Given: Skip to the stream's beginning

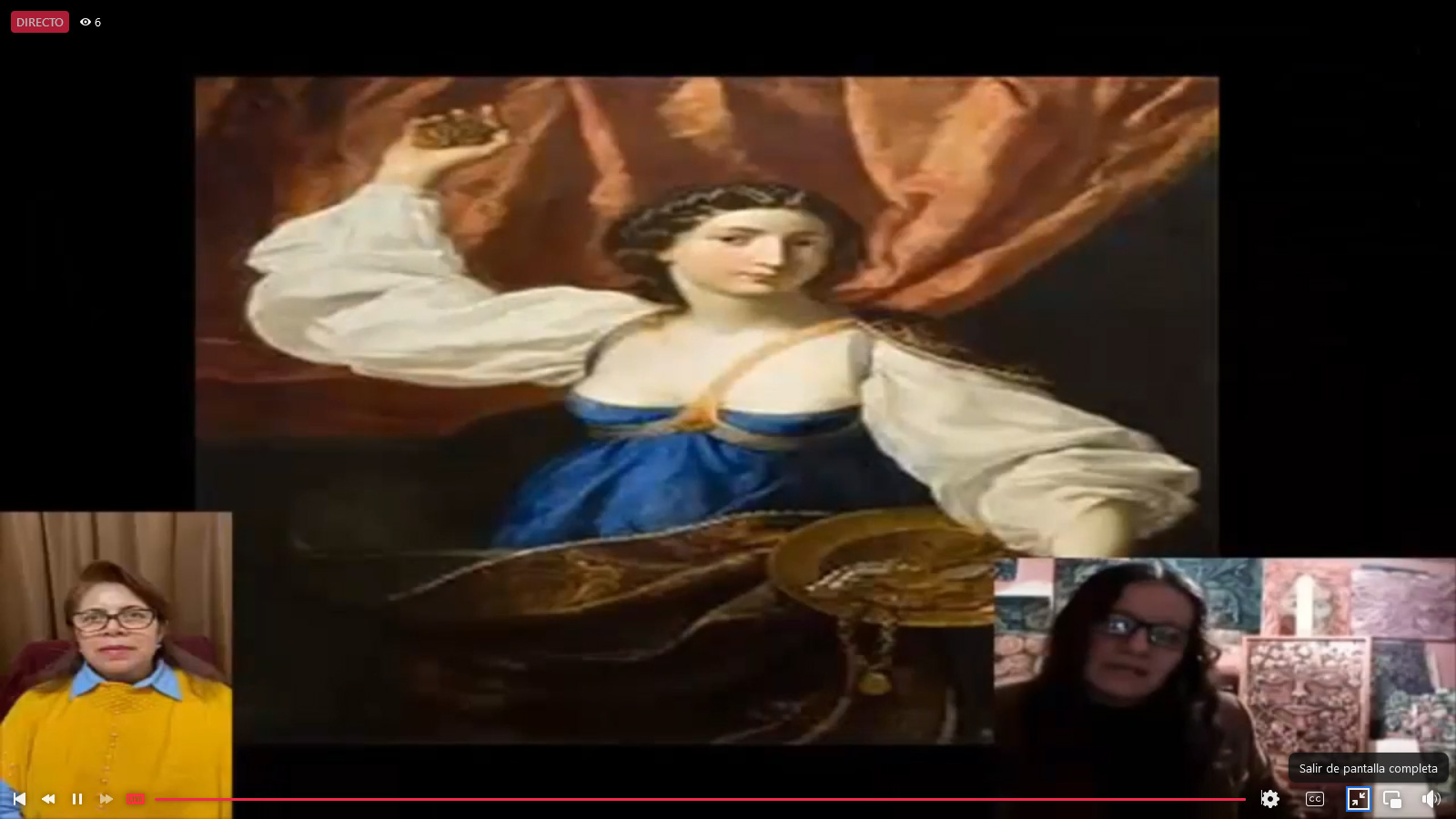Looking at the screenshot, I should point(18,799).
